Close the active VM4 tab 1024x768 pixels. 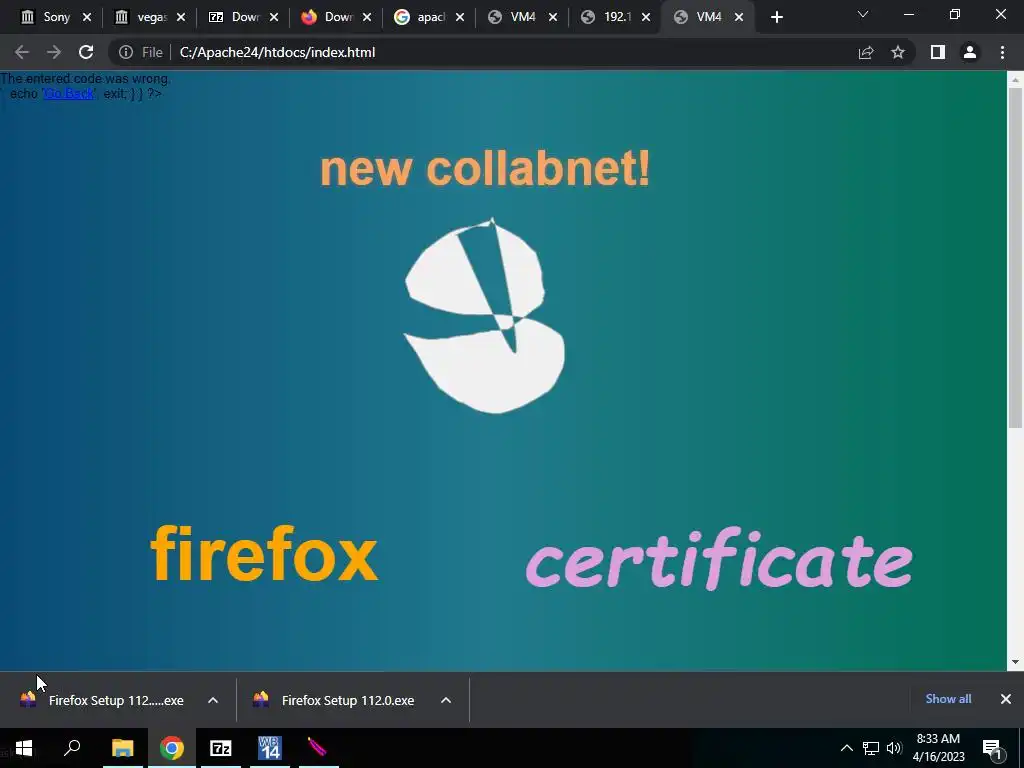click(x=739, y=18)
